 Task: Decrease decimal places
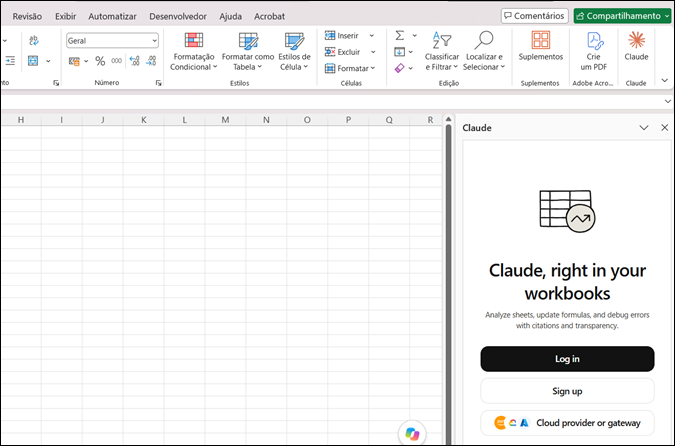[151, 61]
